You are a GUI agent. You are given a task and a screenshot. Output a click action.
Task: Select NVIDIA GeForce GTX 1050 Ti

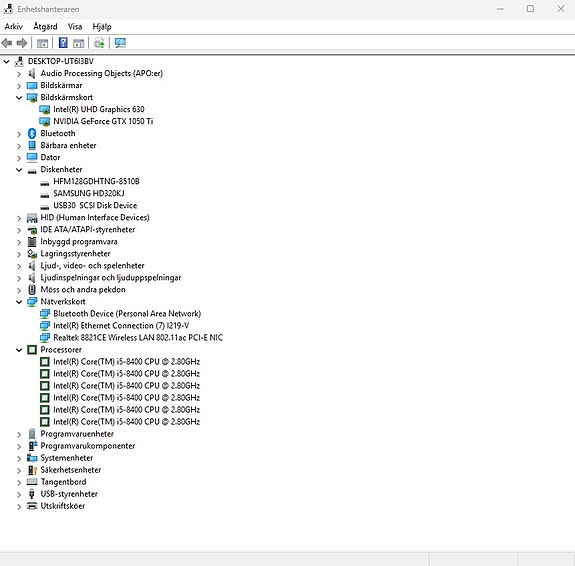coord(103,121)
